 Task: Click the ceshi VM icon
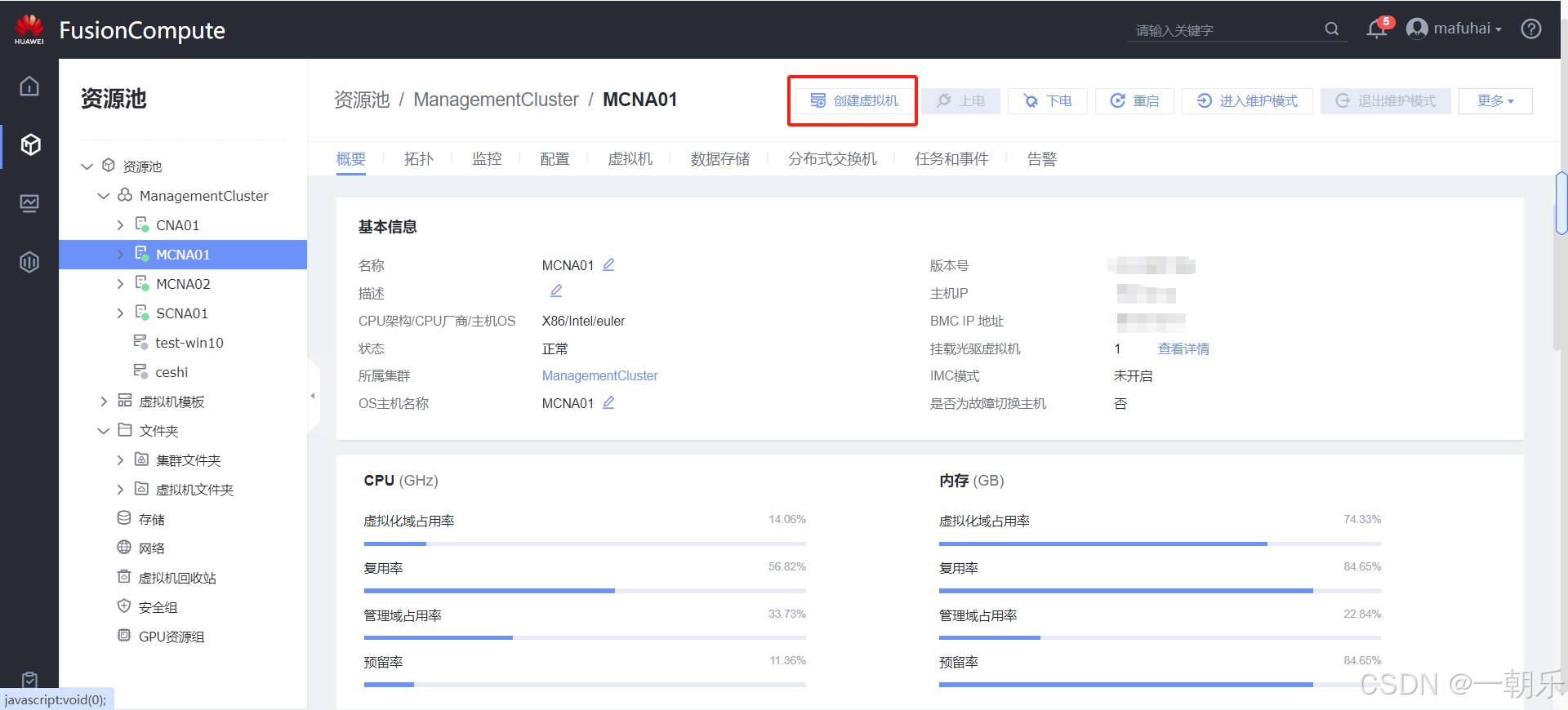click(x=140, y=371)
